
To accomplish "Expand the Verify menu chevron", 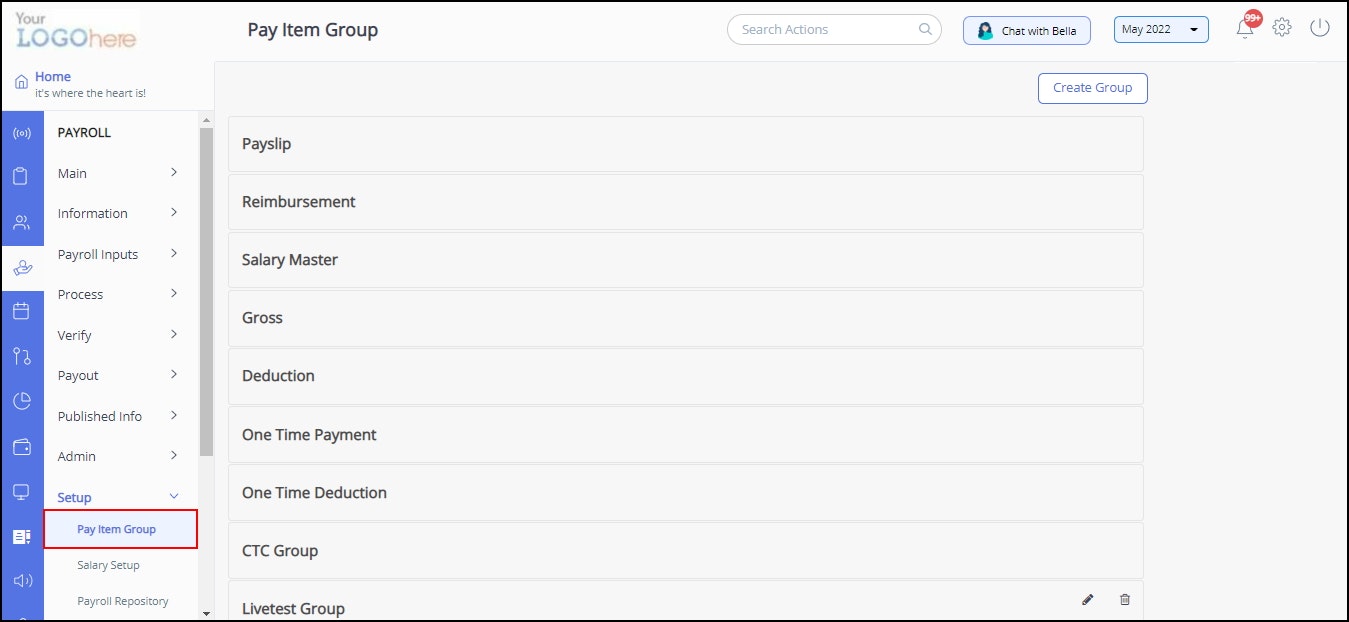I will 174,334.
